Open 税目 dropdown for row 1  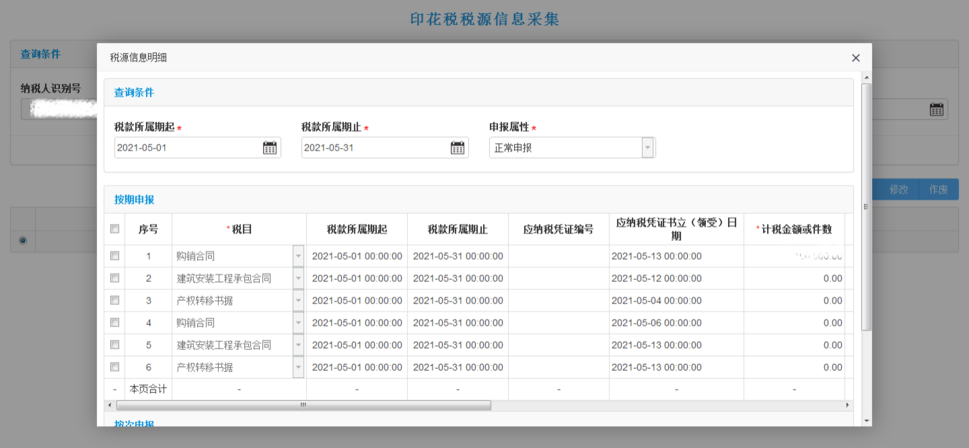click(x=298, y=256)
